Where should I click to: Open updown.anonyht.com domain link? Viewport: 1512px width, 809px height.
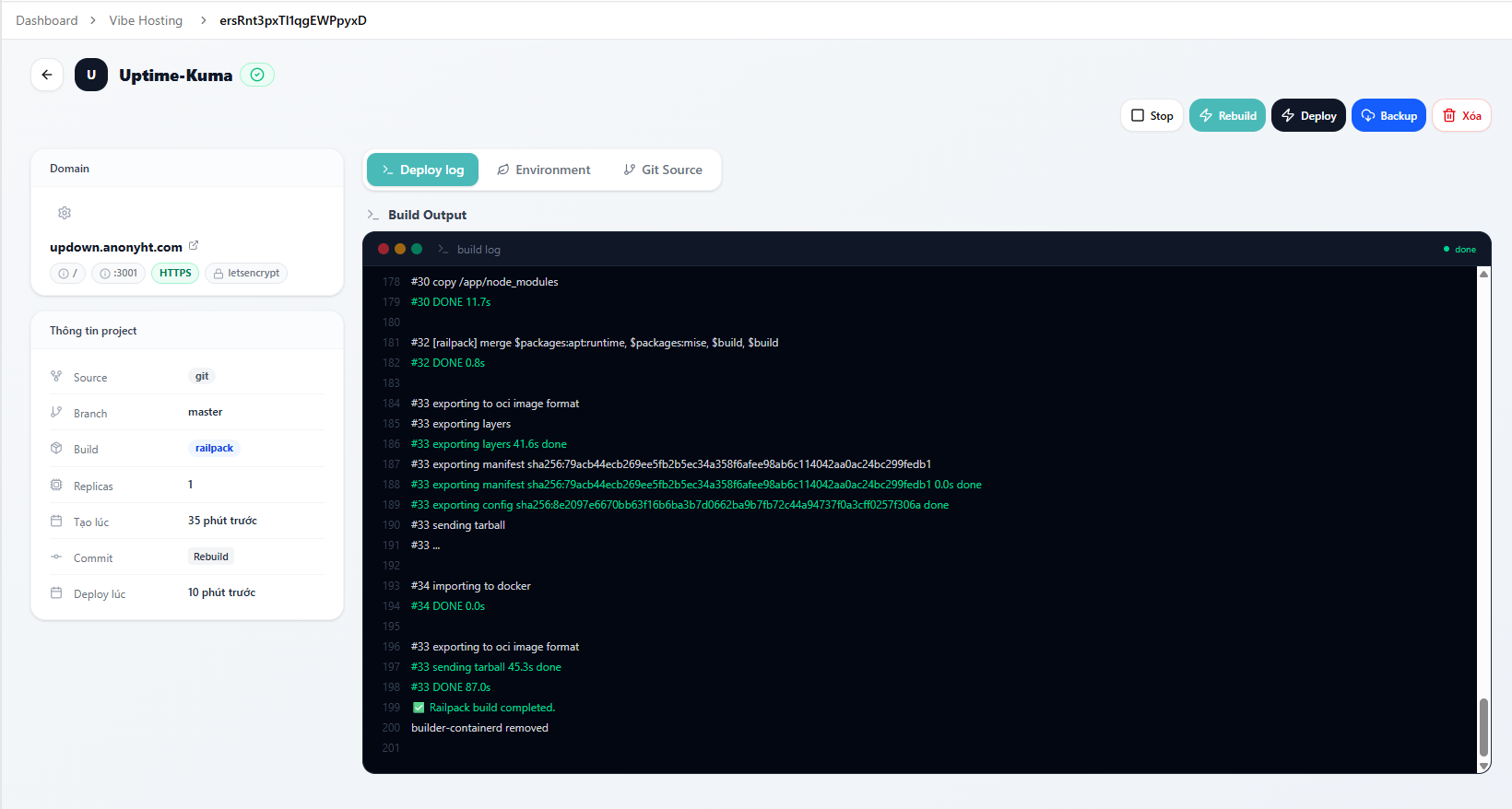[116, 247]
